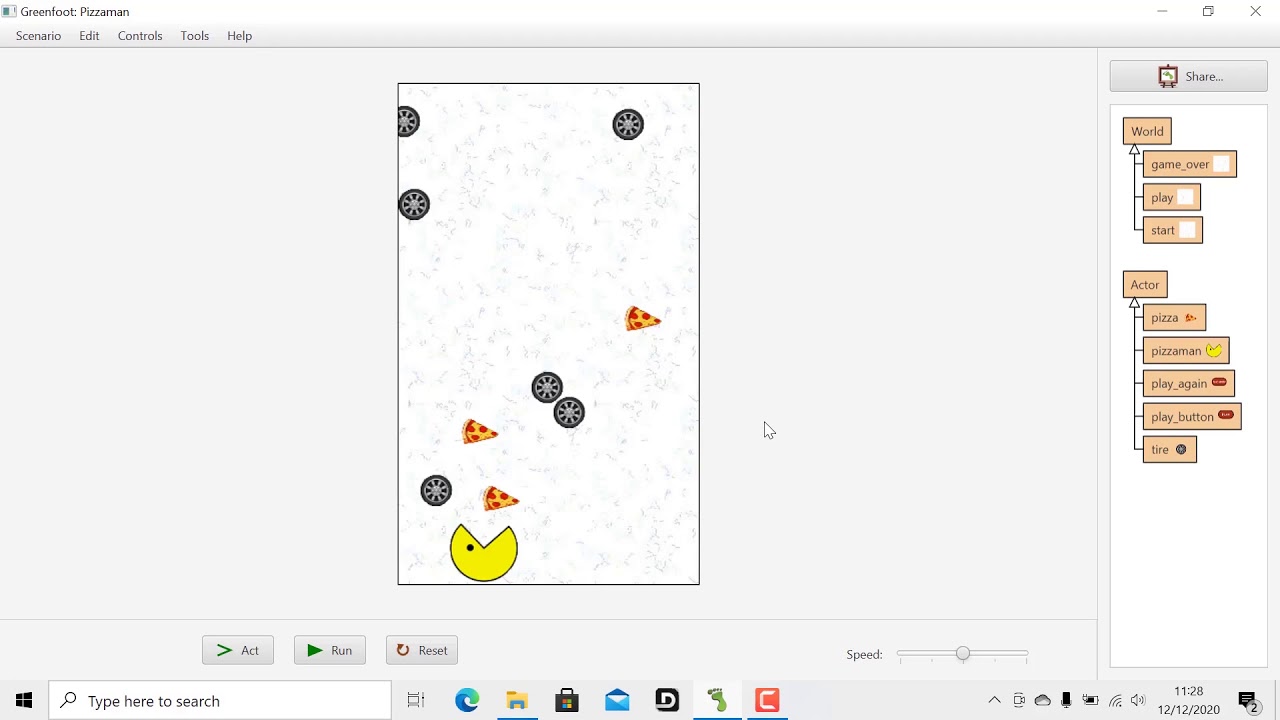Open the Wi-Fi network tray icon

pyautogui.click(x=1115, y=701)
